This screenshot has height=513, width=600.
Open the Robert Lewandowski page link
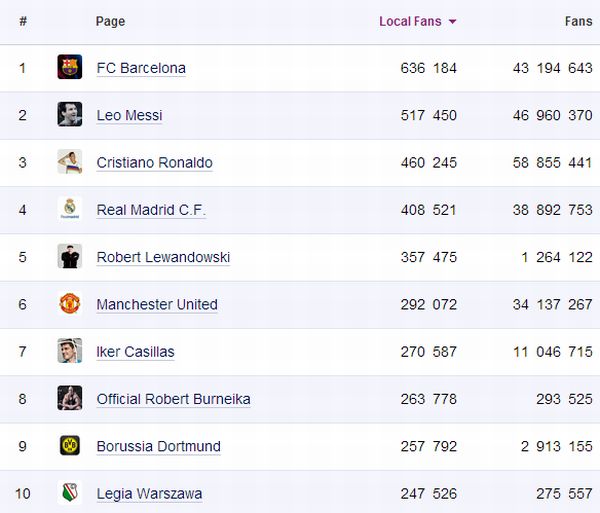tap(163, 257)
